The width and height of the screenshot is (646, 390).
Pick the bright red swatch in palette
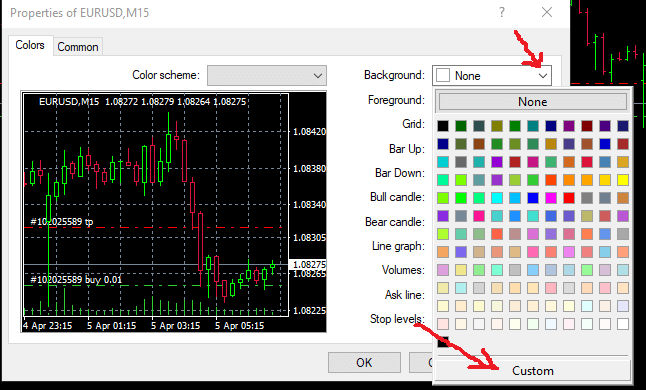tap(569, 198)
